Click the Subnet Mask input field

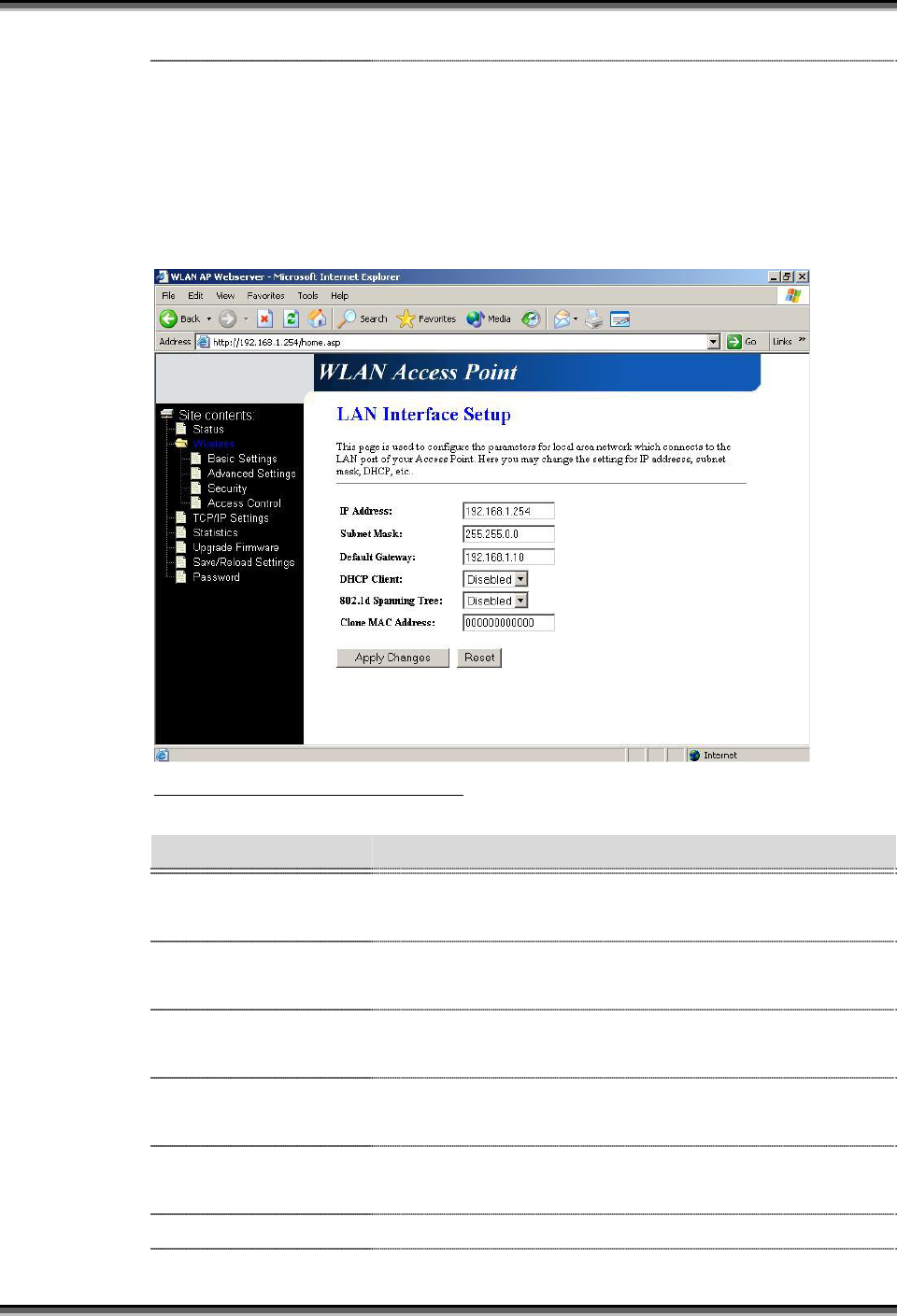pos(509,534)
